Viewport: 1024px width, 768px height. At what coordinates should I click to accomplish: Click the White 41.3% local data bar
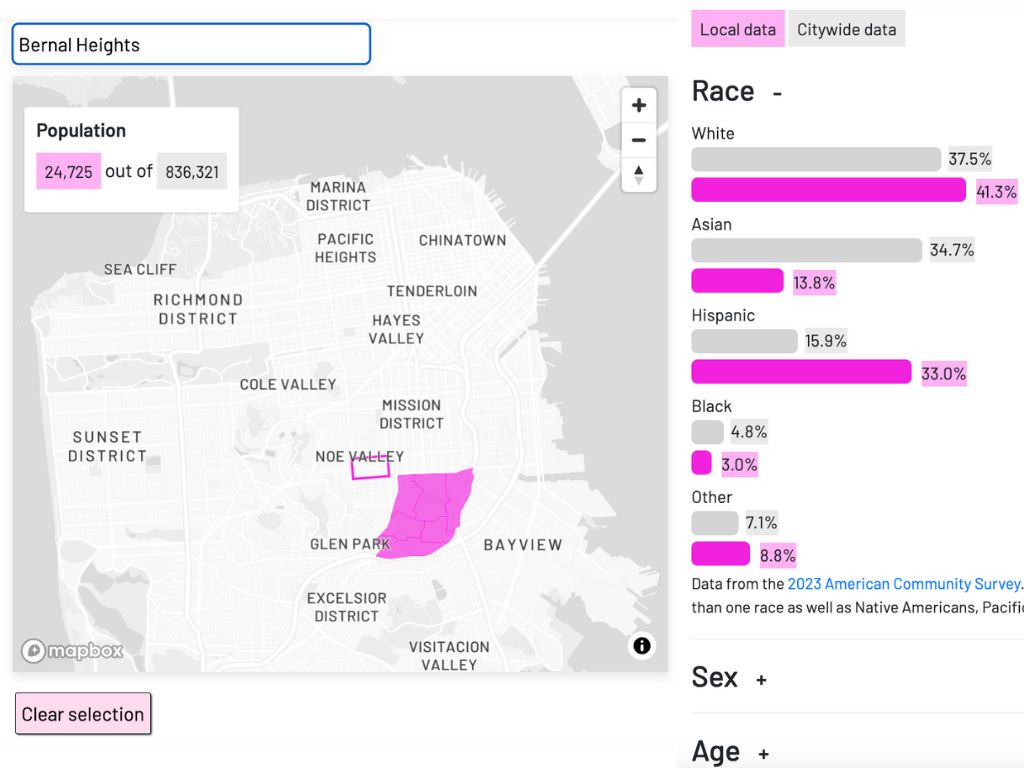pos(830,189)
